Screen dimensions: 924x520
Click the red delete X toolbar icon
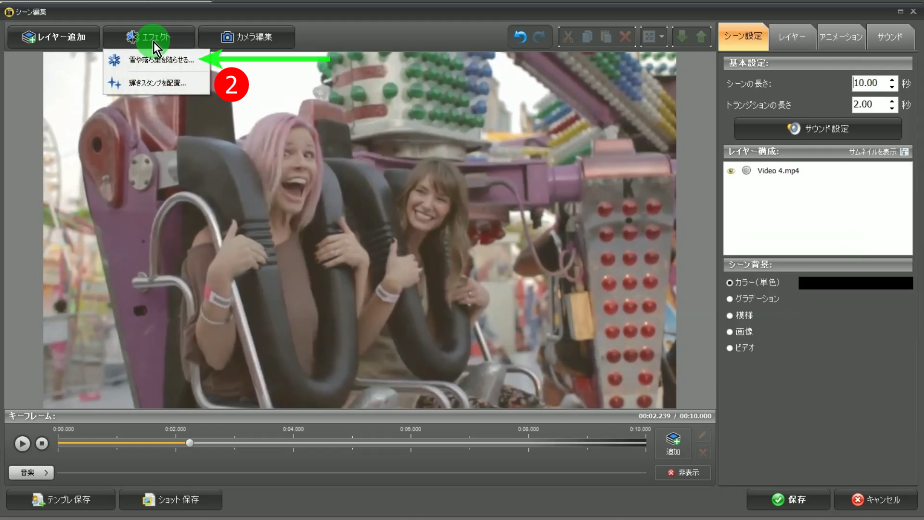625,37
